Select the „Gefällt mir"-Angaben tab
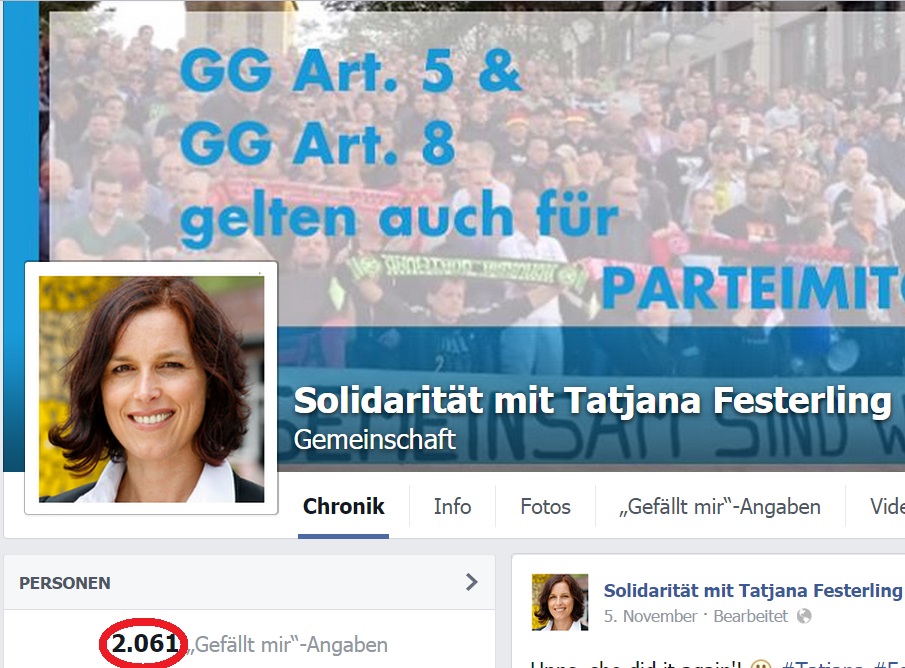This screenshot has width=905, height=668. [720, 507]
